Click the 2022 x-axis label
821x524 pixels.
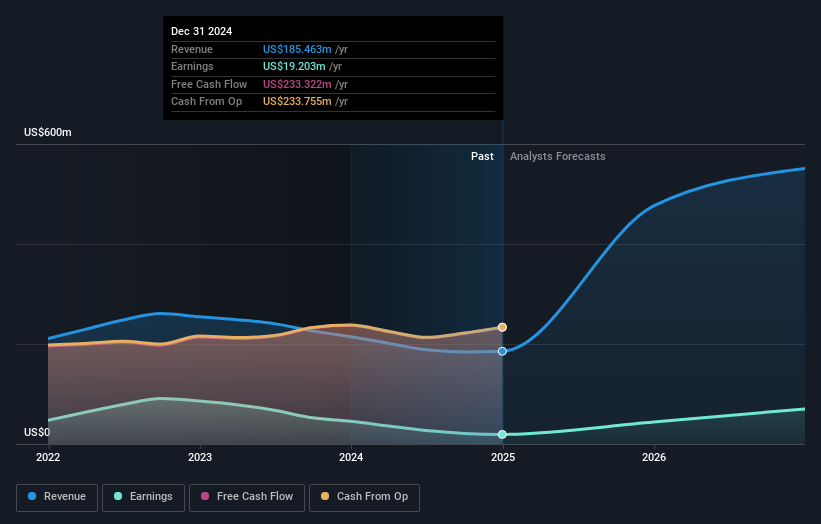(48, 458)
